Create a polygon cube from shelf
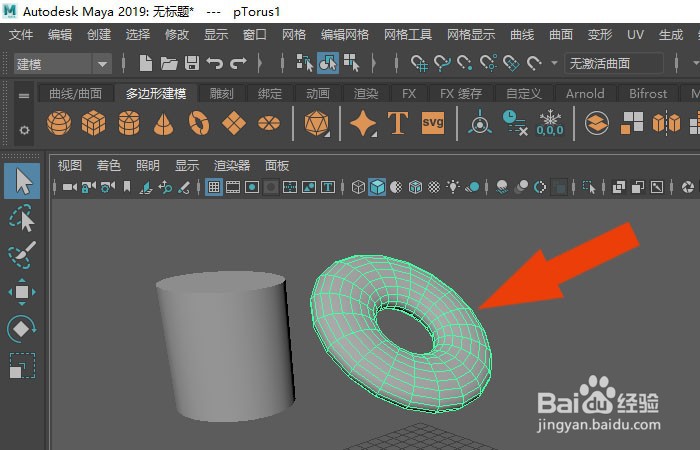 [94, 123]
